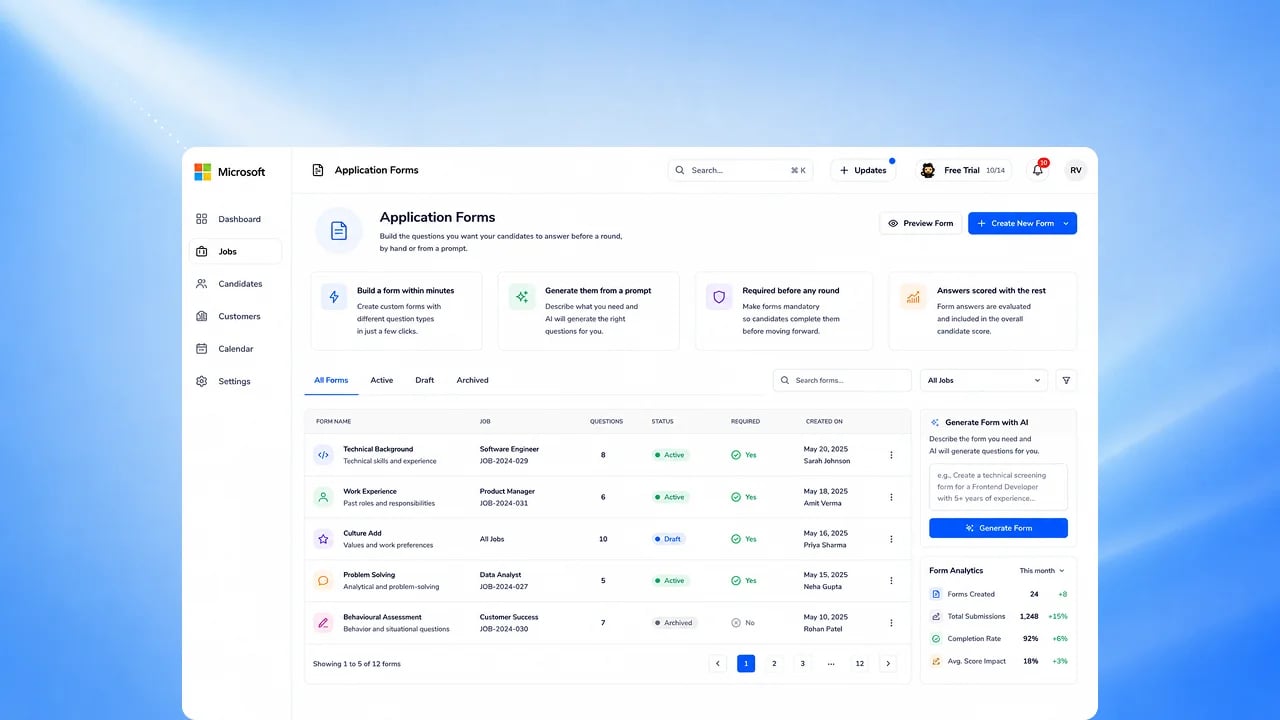The height and width of the screenshot is (720, 1280).
Task: Open the notifications bell icon
Action: [x=1038, y=170]
